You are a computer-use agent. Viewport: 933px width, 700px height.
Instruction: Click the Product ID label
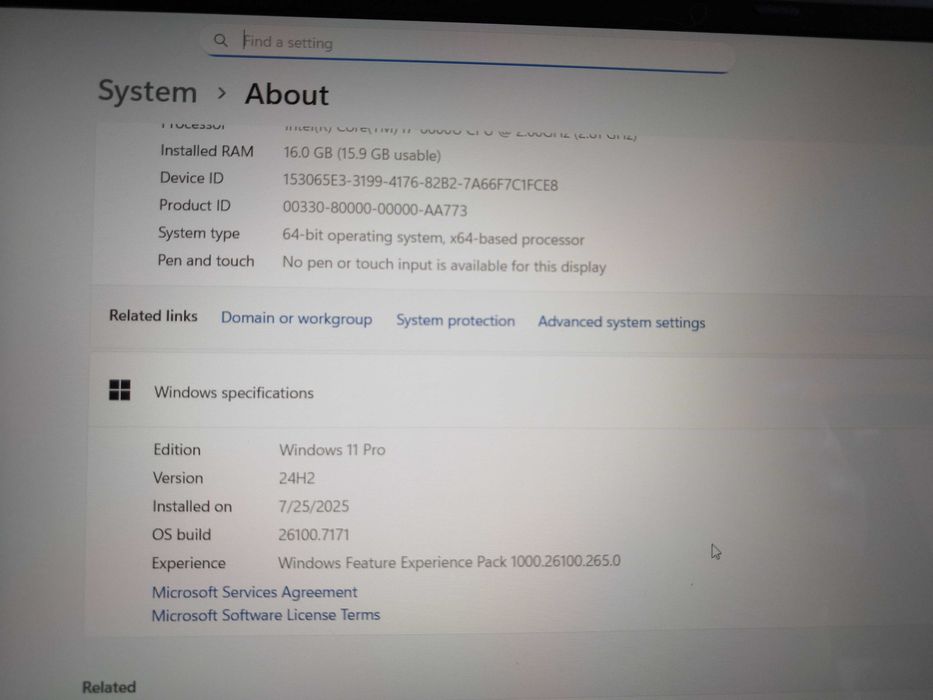click(195, 205)
